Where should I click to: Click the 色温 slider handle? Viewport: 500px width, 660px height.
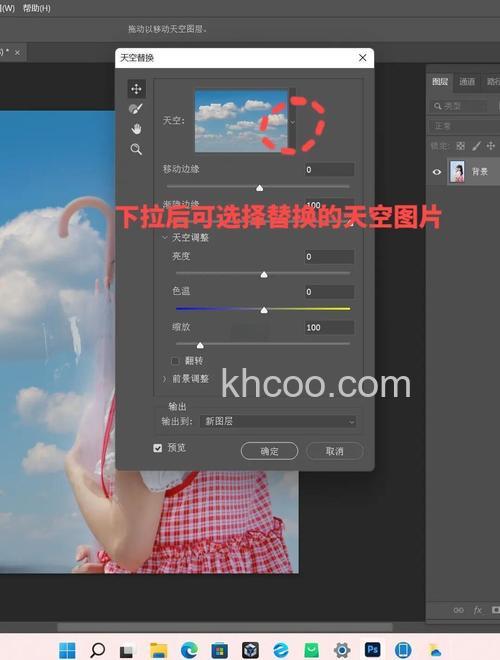264,310
